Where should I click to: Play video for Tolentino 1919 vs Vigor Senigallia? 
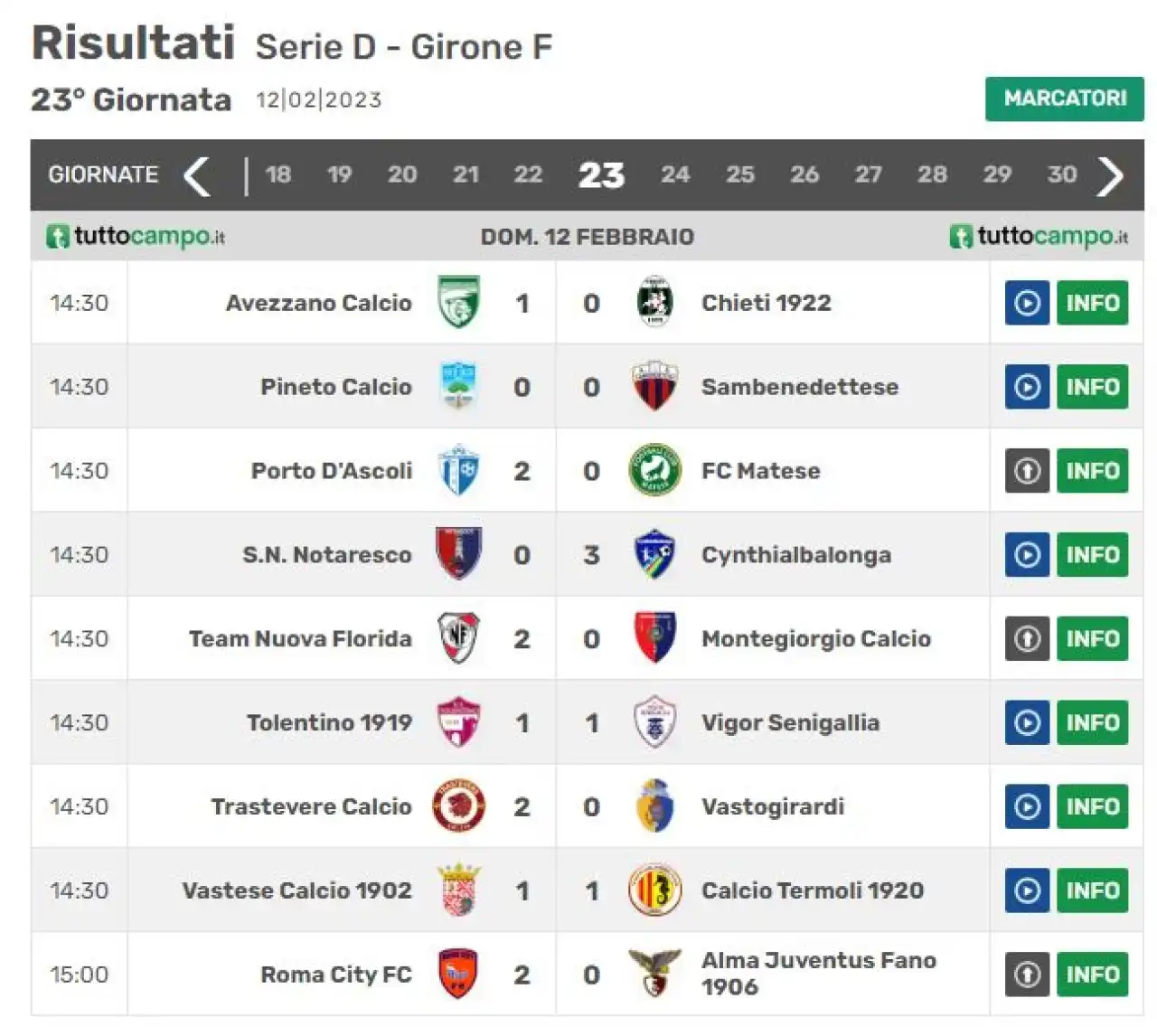[1027, 722]
